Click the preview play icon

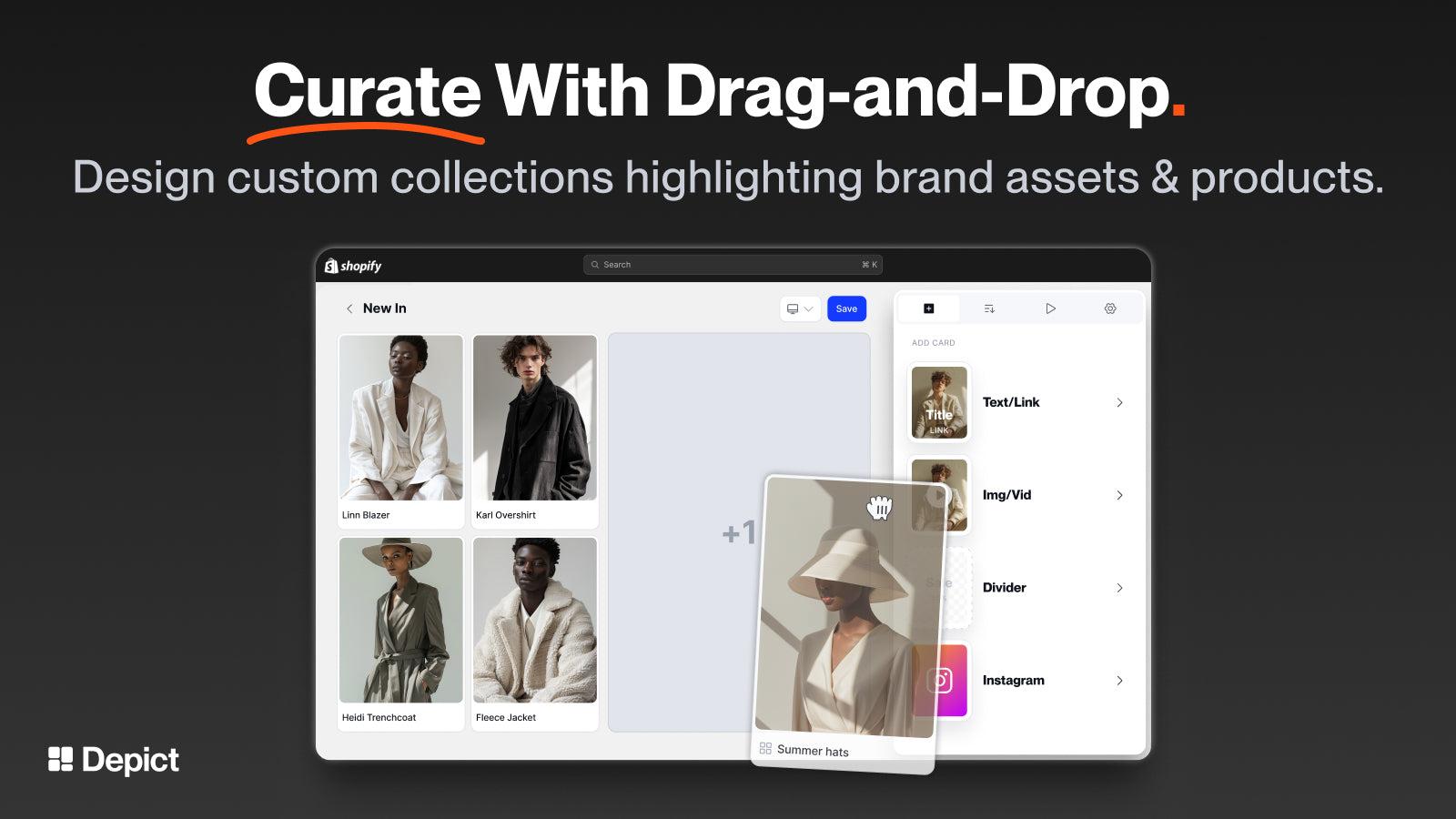click(x=1051, y=308)
